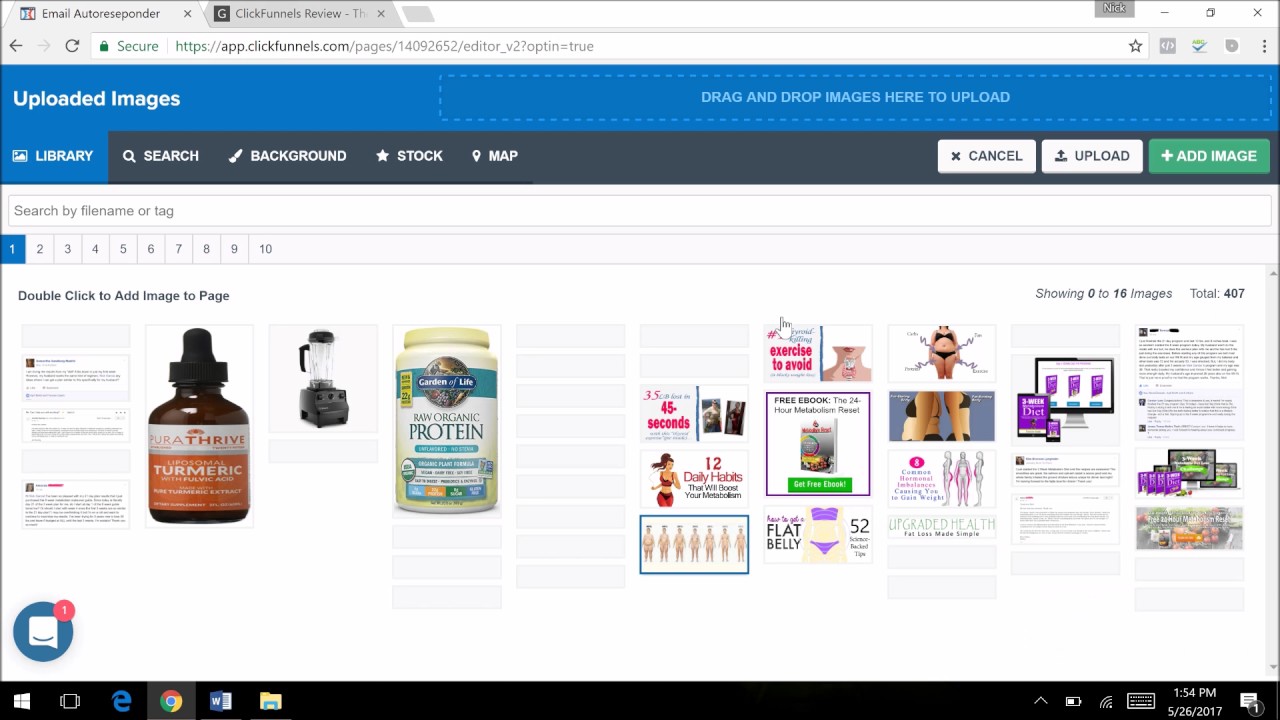The width and height of the screenshot is (1280, 720).
Task: Click the filename or tag search field
Action: (x=640, y=211)
